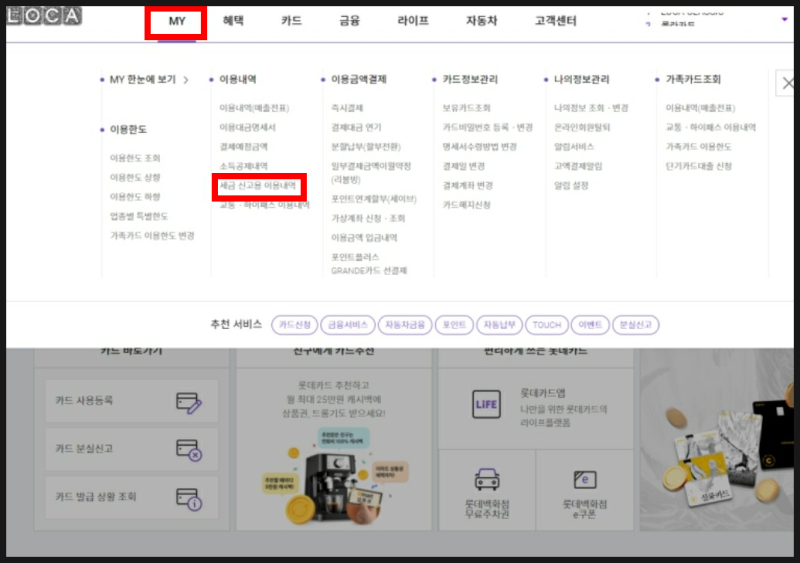The height and width of the screenshot is (563, 800).
Task: Click the 자동납부 pill button
Action: tap(499, 325)
